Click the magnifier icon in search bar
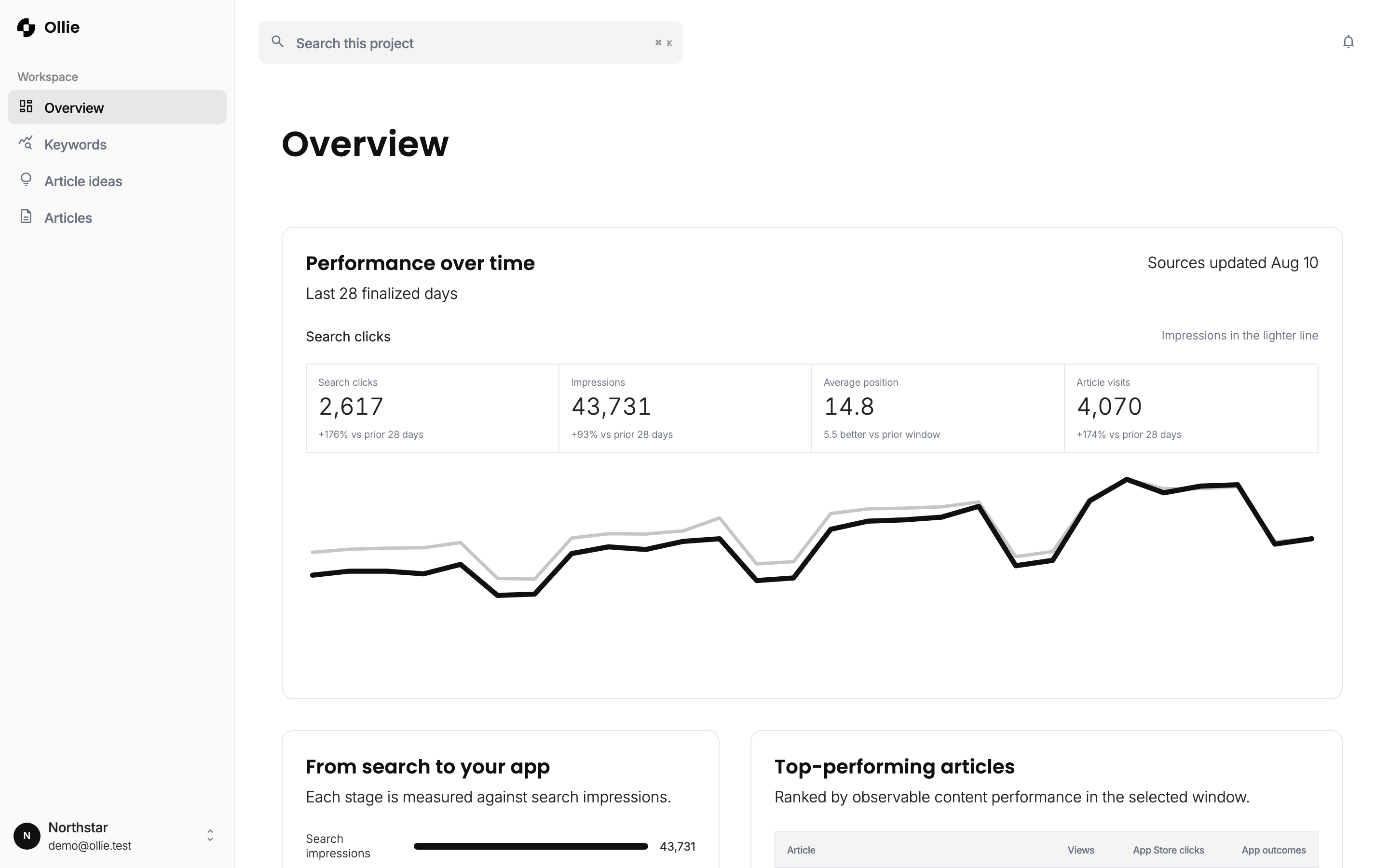The height and width of the screenshot is (868, 1389). click(278, 42)
